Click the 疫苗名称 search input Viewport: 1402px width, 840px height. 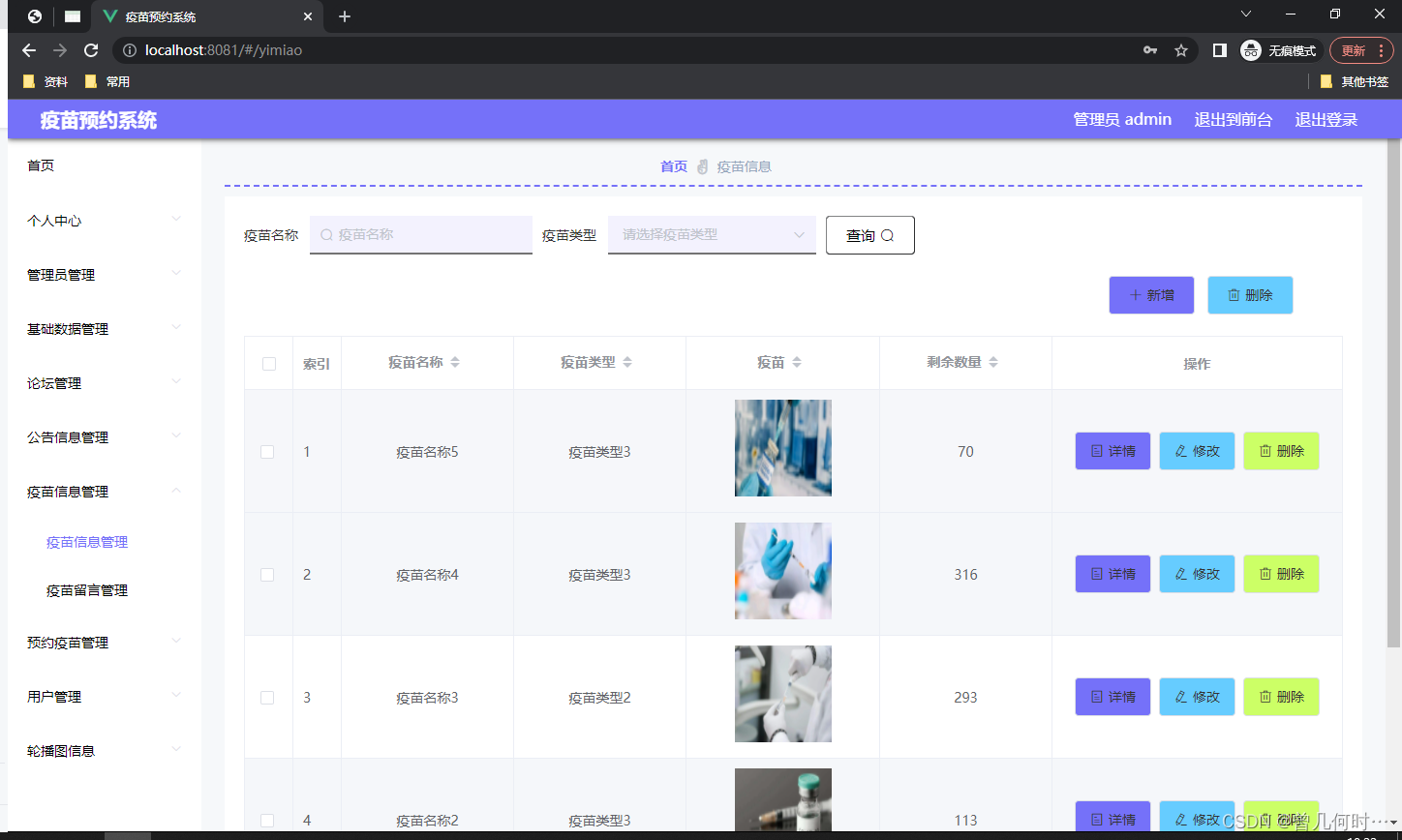tap(421, 235)
